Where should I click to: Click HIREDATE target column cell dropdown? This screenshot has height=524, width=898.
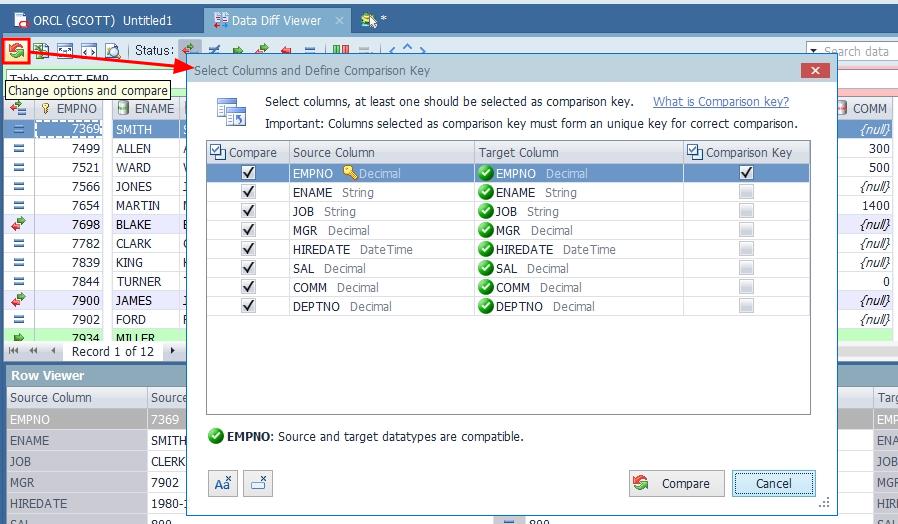580,249
